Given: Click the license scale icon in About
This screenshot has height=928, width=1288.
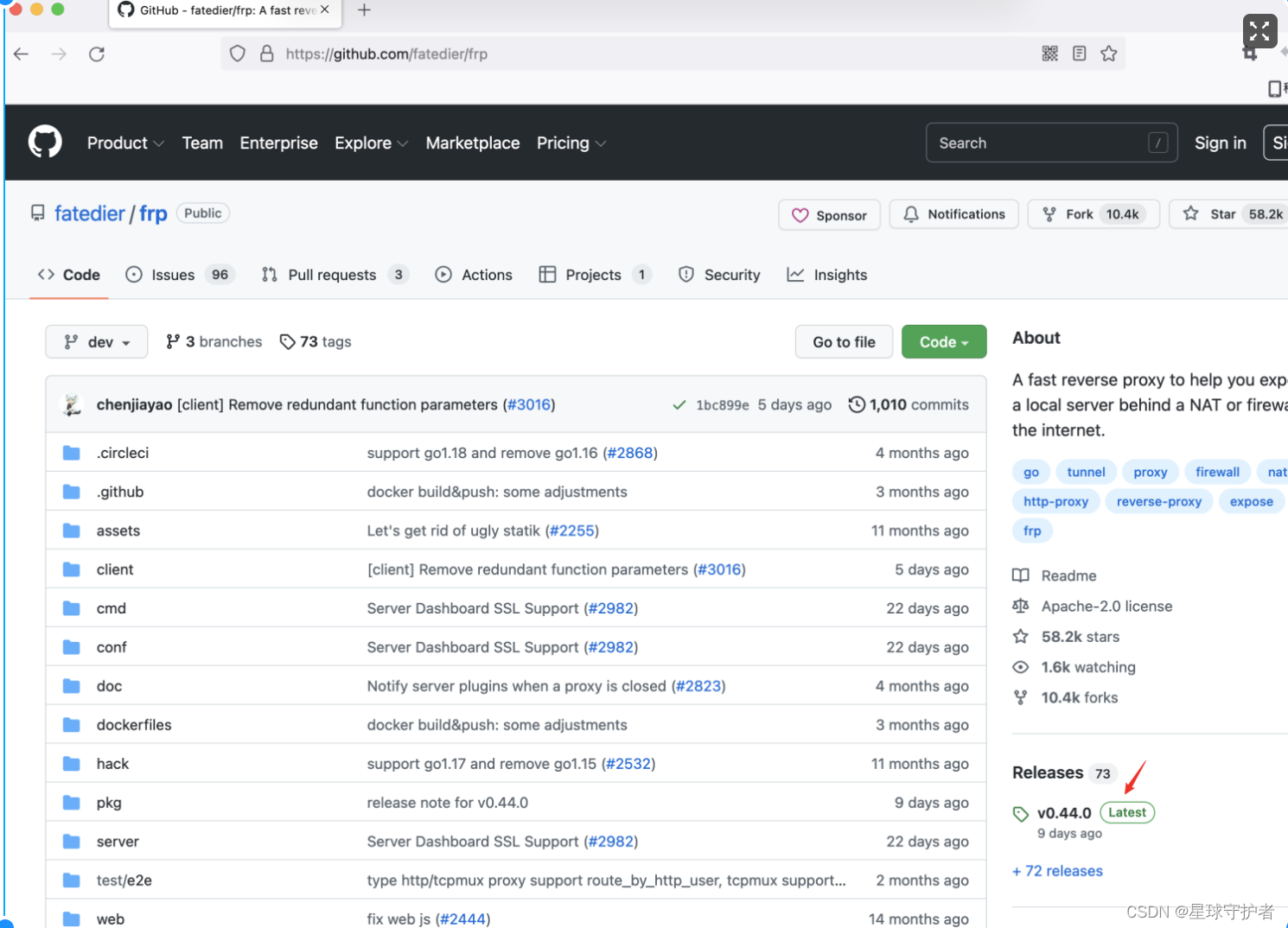Looking at the screenshot, I should [x=1021, y=606].
